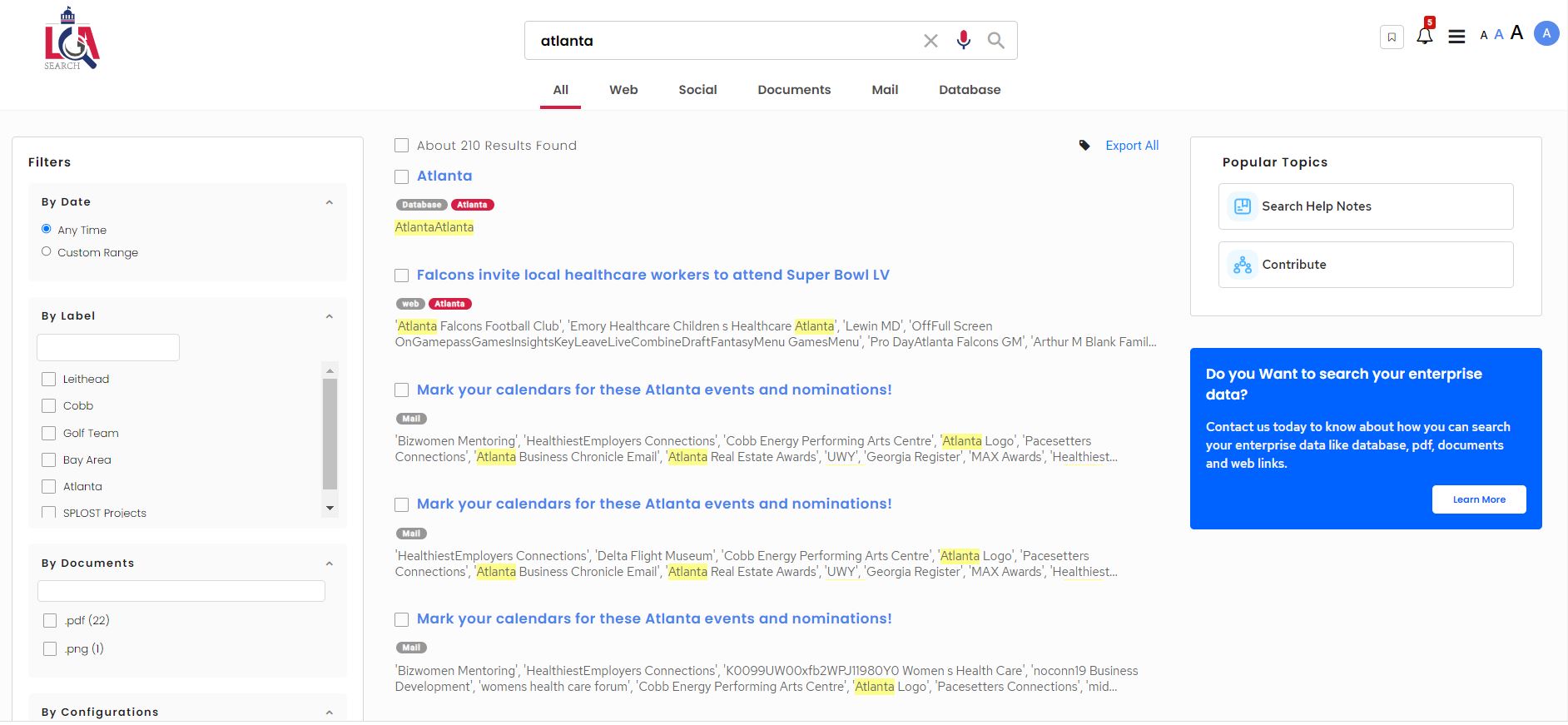Open notifications bell icon
Screen dimensions: 1568x725
click(1425, 36)
